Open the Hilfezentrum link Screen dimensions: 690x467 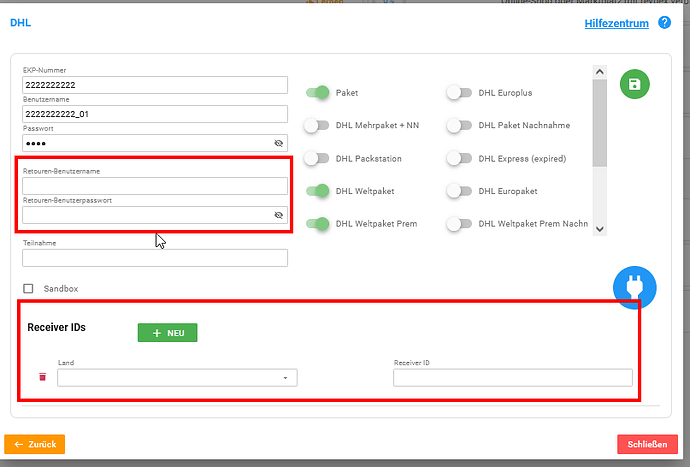(617, 23)
